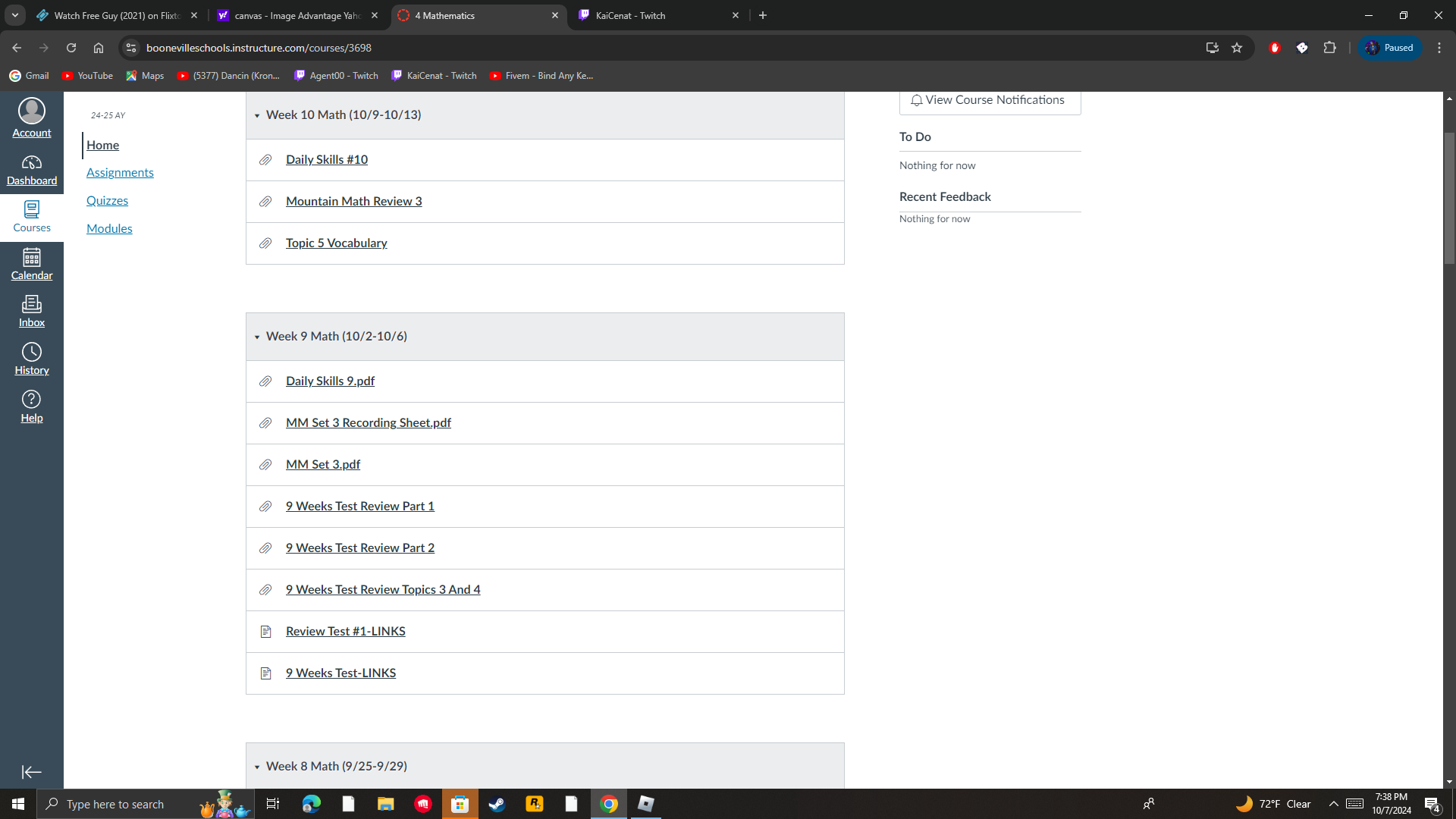This screenshot has height=819, width=1456.
Task: Open the History clock icon
Action: [31, 353]
